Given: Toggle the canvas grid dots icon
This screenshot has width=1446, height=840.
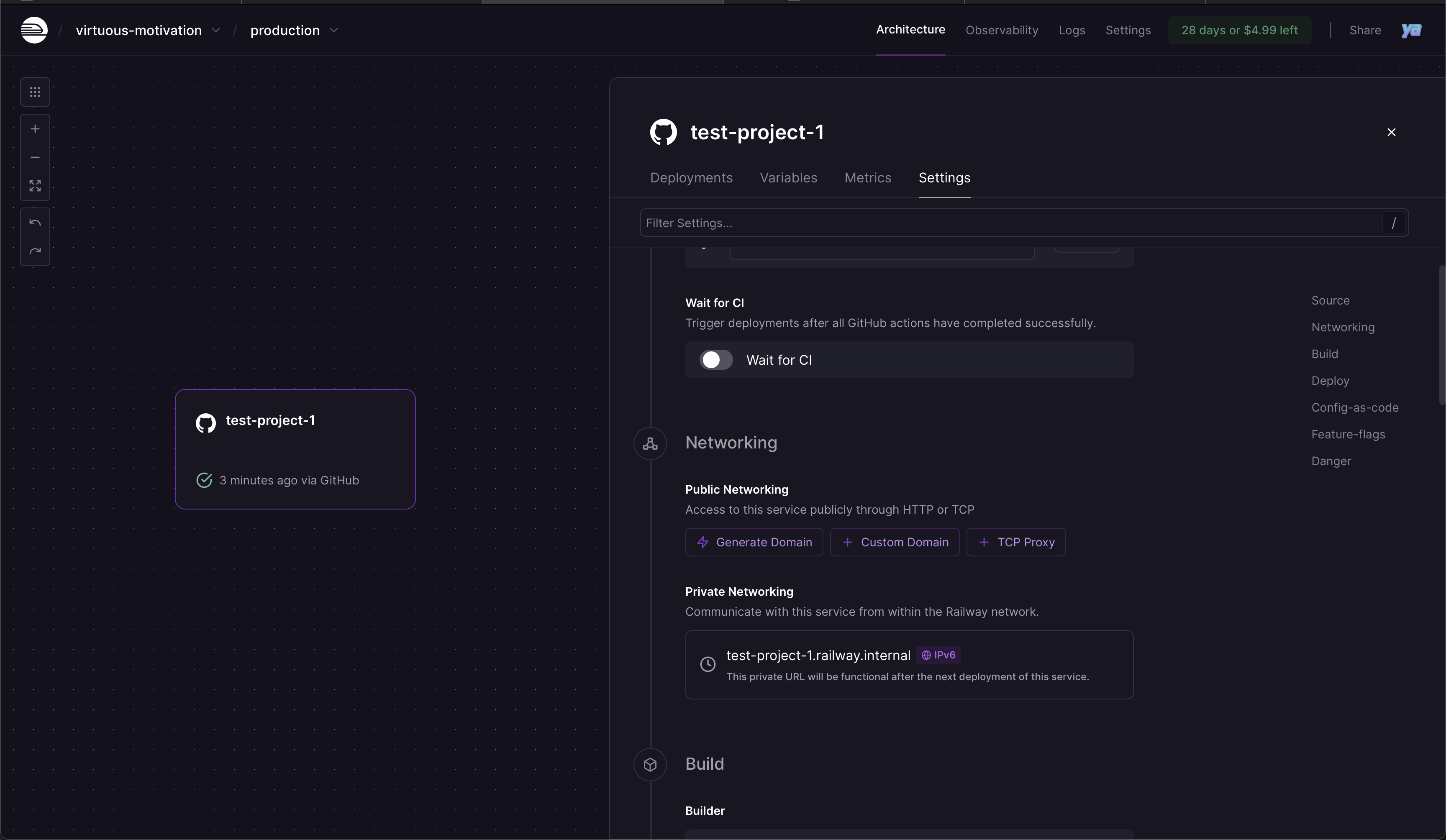Looking at the screenshot, I should tap(35, 92).
